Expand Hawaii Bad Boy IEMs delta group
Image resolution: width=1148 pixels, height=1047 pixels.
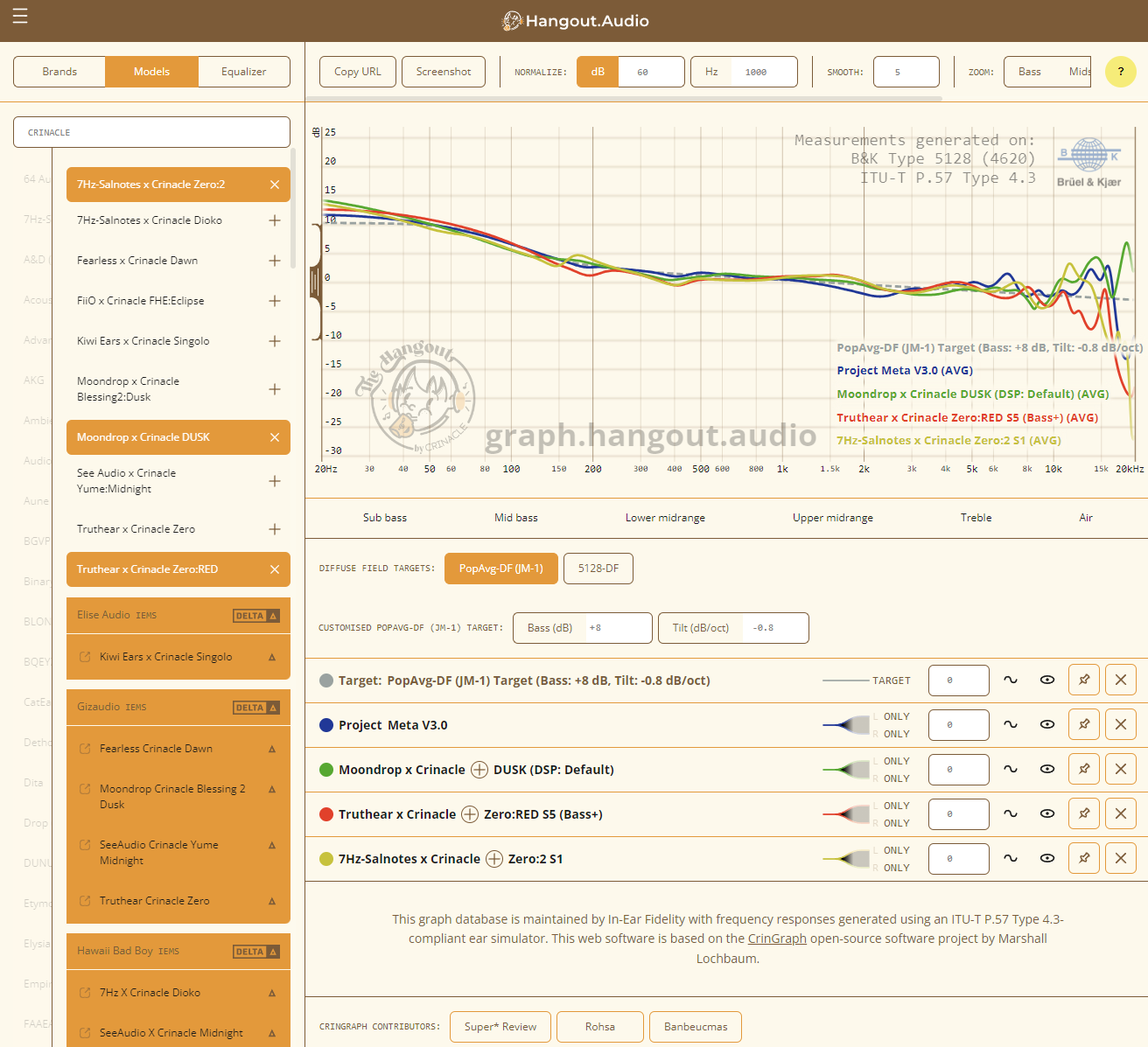pos(178,951)
